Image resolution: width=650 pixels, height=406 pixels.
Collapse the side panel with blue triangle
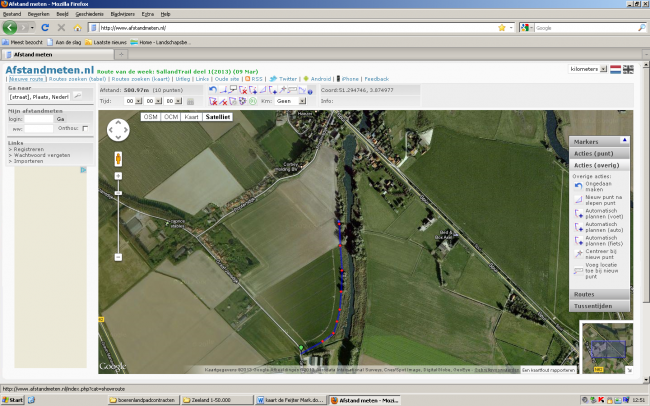[624, 140]
